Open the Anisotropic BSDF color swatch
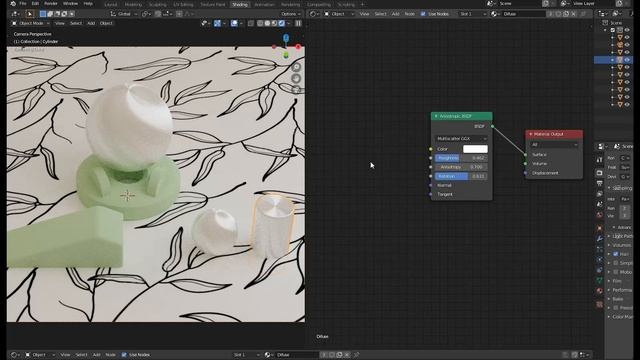 (475, 149)
